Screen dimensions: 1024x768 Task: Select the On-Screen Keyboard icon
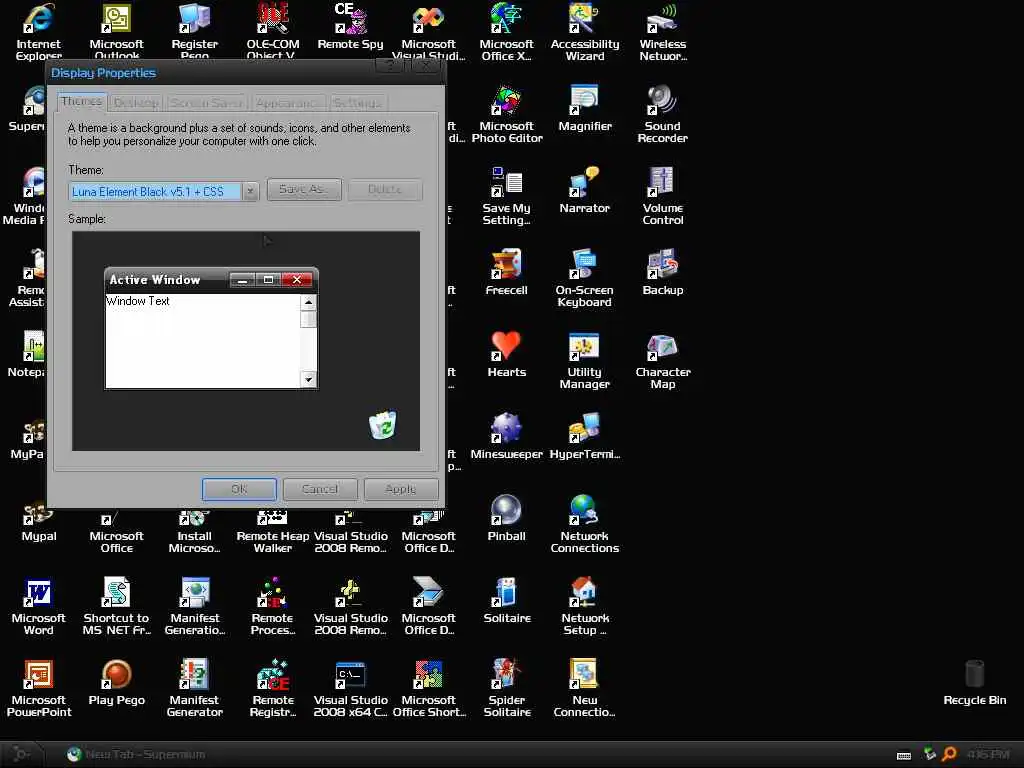click(584, 278)
